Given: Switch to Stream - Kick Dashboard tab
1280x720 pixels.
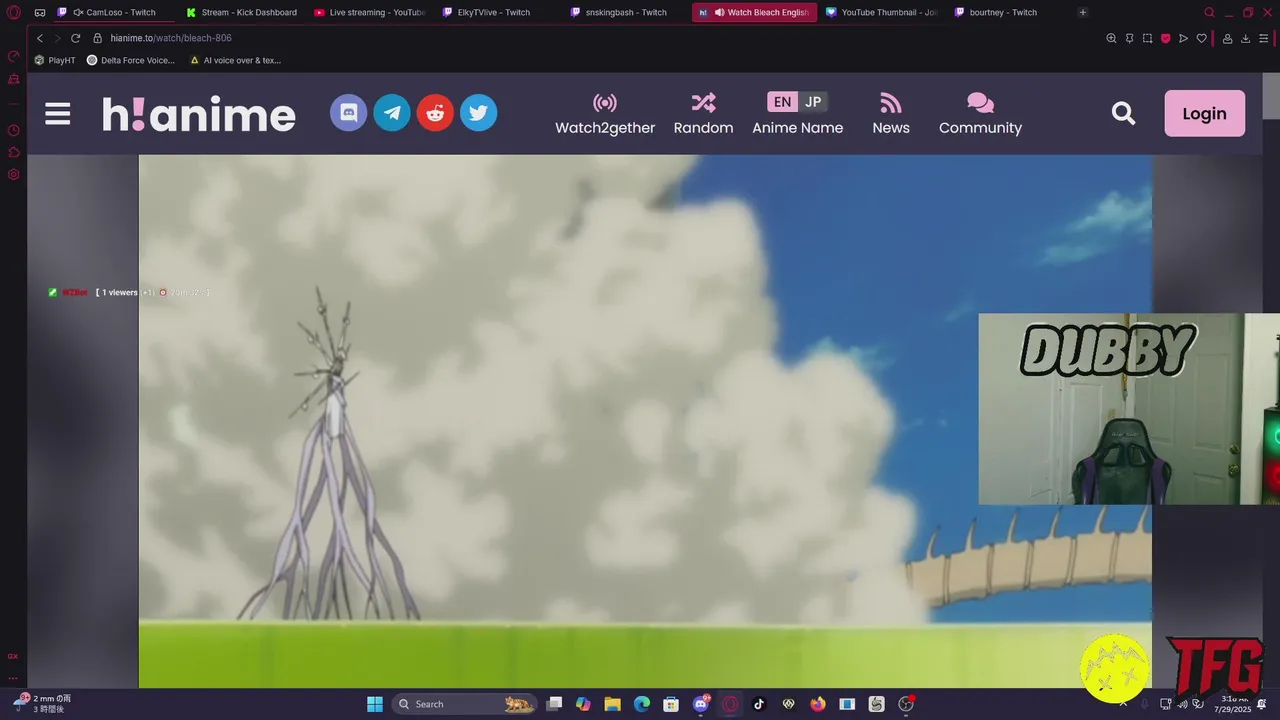Looking at the screenshot, I should point(243,12).
